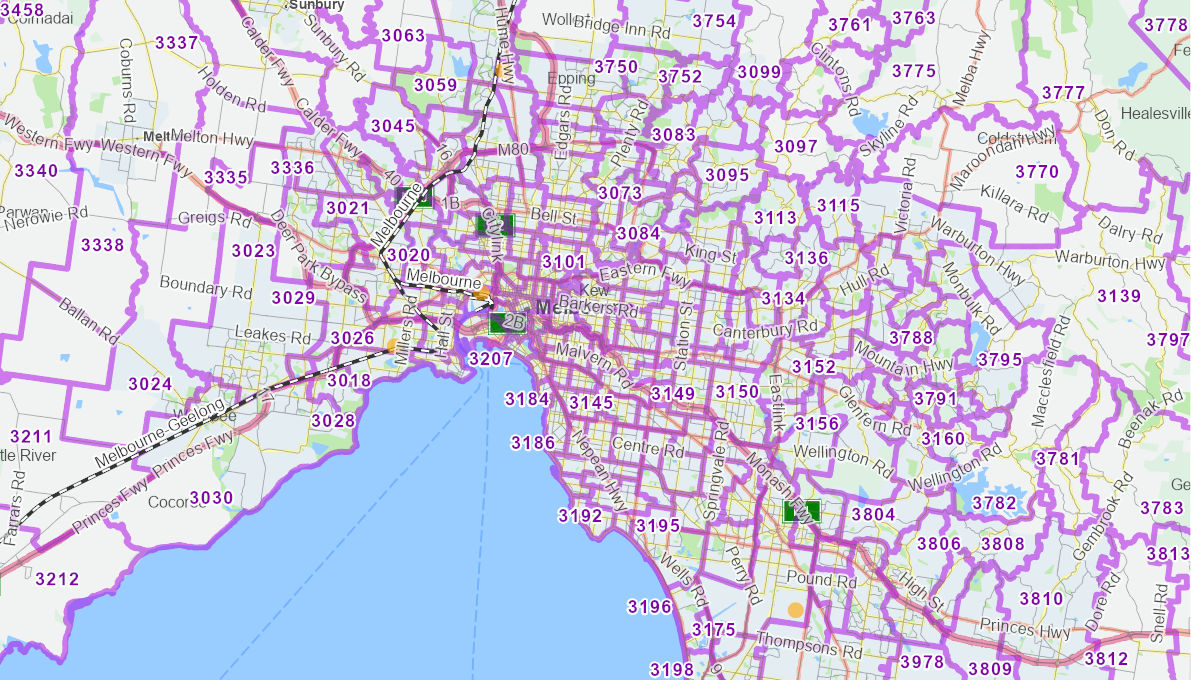Click the Melbourne-Geelong railway label

point(160,431)
